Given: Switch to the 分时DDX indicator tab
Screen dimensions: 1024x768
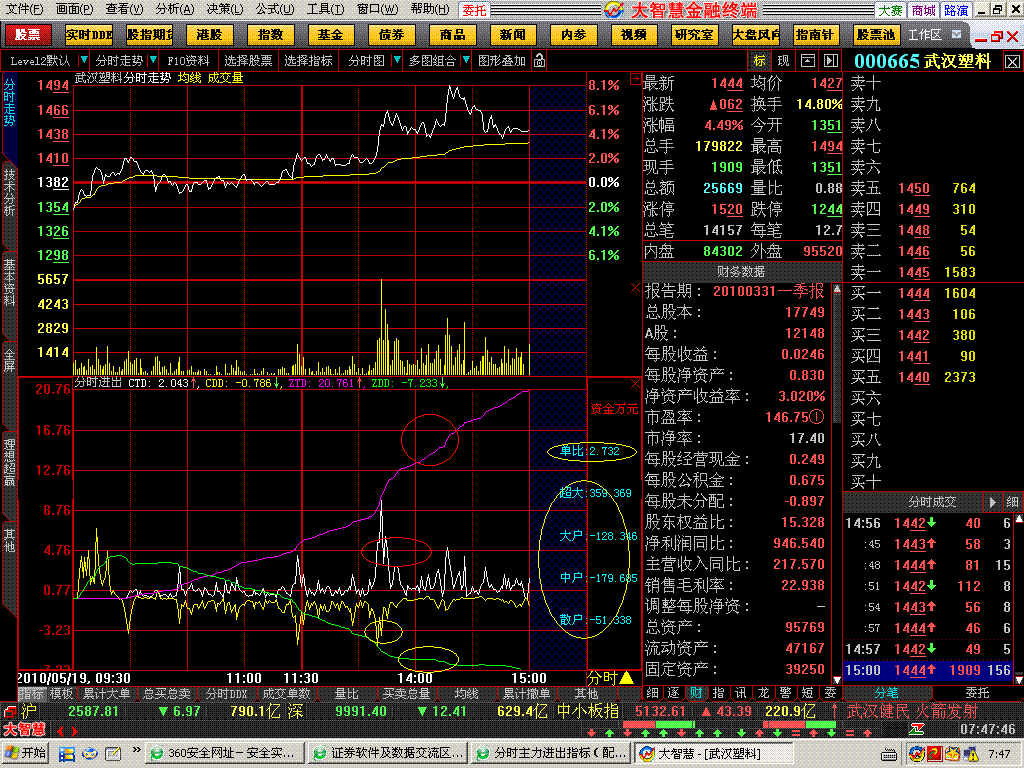Looking at the screenshot, I should [226, 694].
